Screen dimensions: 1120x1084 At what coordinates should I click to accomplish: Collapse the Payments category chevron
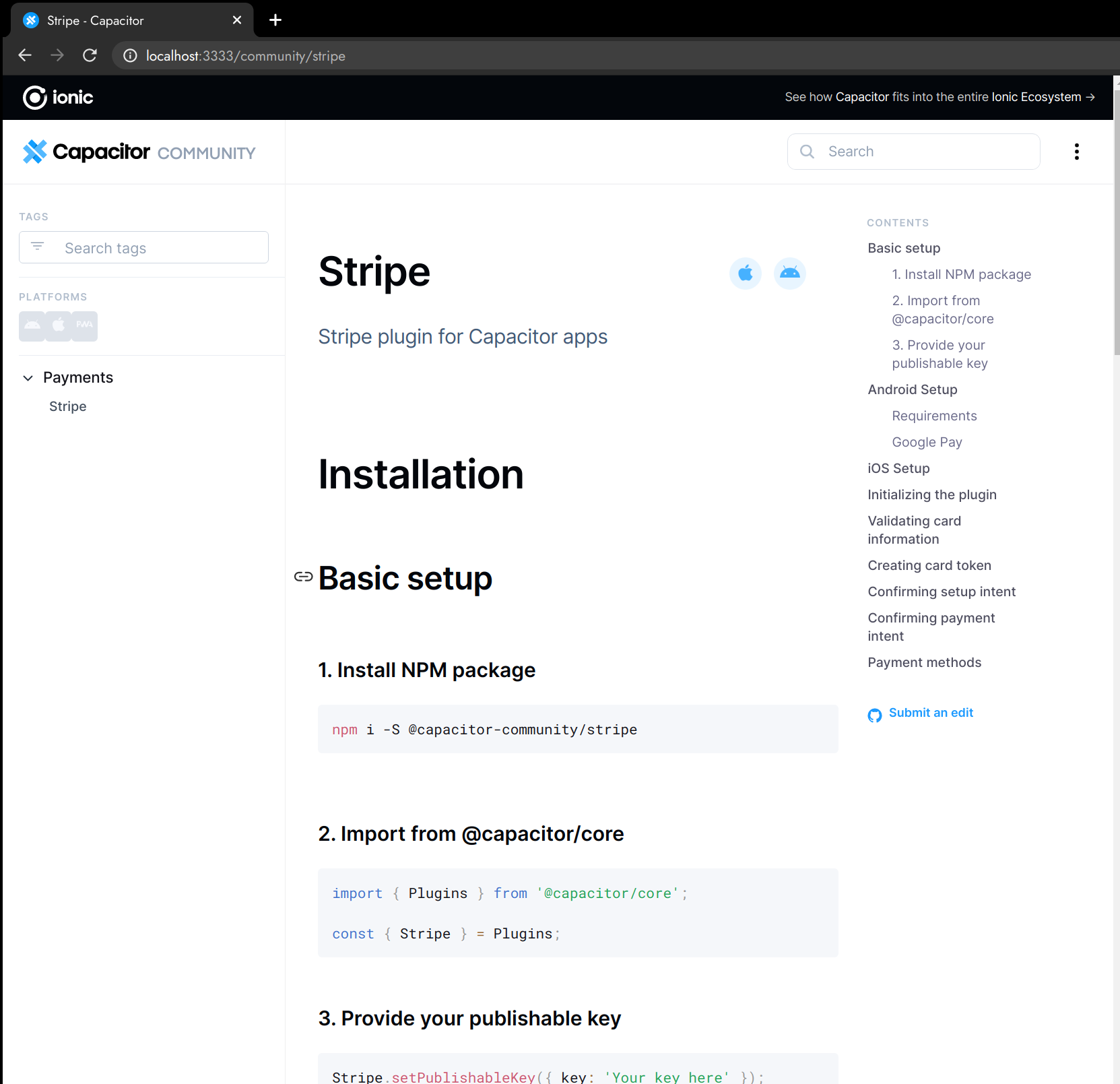click(28, 378)
